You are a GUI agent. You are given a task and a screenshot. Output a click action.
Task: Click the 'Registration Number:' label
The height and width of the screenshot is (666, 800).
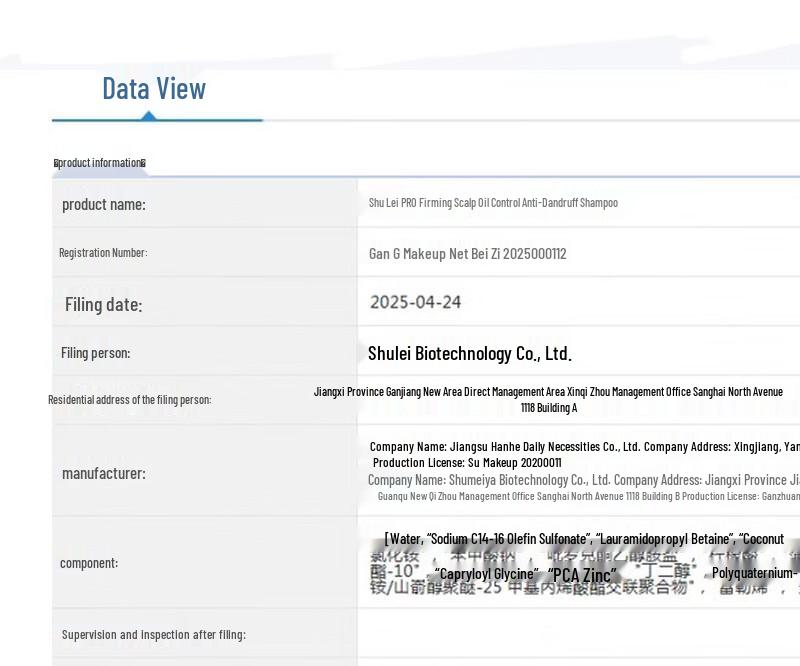click(103, 253)
